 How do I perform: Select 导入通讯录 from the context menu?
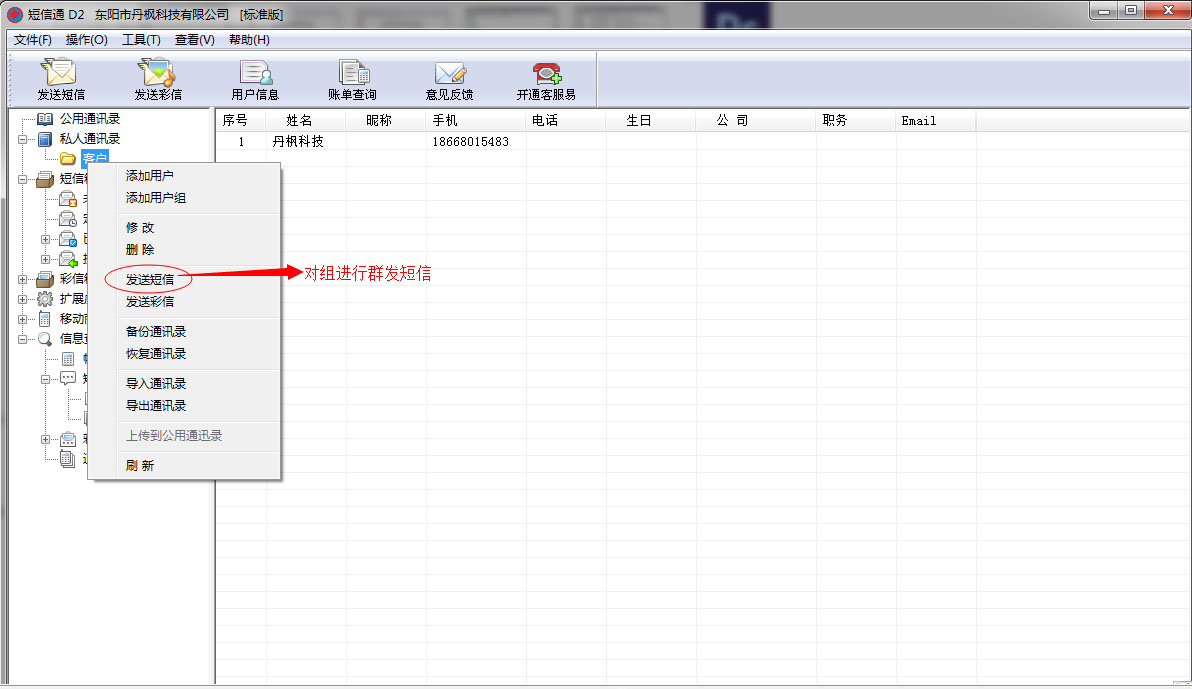[156, 384]
